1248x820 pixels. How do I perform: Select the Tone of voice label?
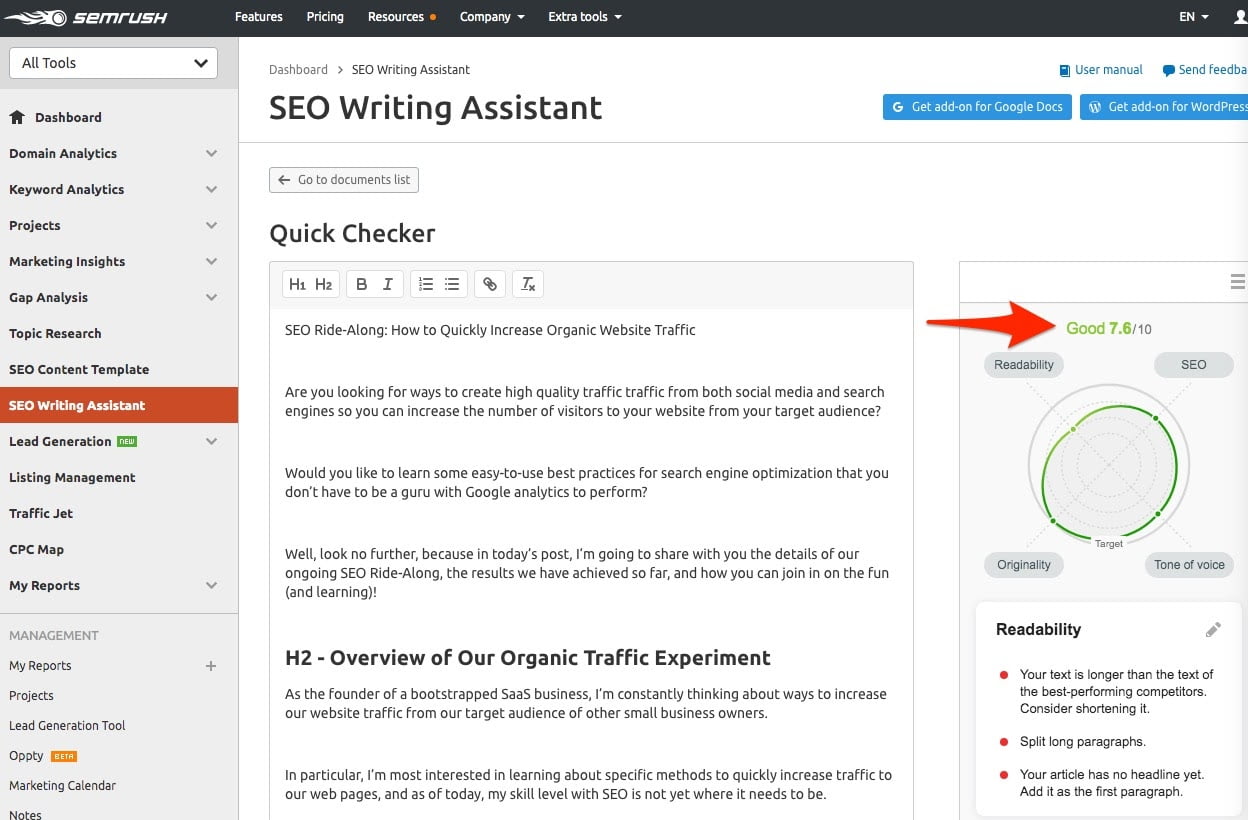click(1189, 565)
